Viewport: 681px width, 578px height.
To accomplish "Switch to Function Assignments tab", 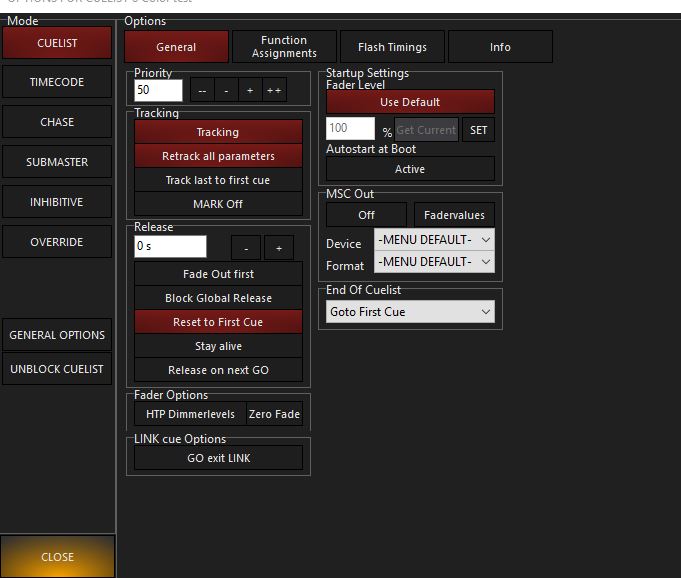I will (x=284, y=47).
